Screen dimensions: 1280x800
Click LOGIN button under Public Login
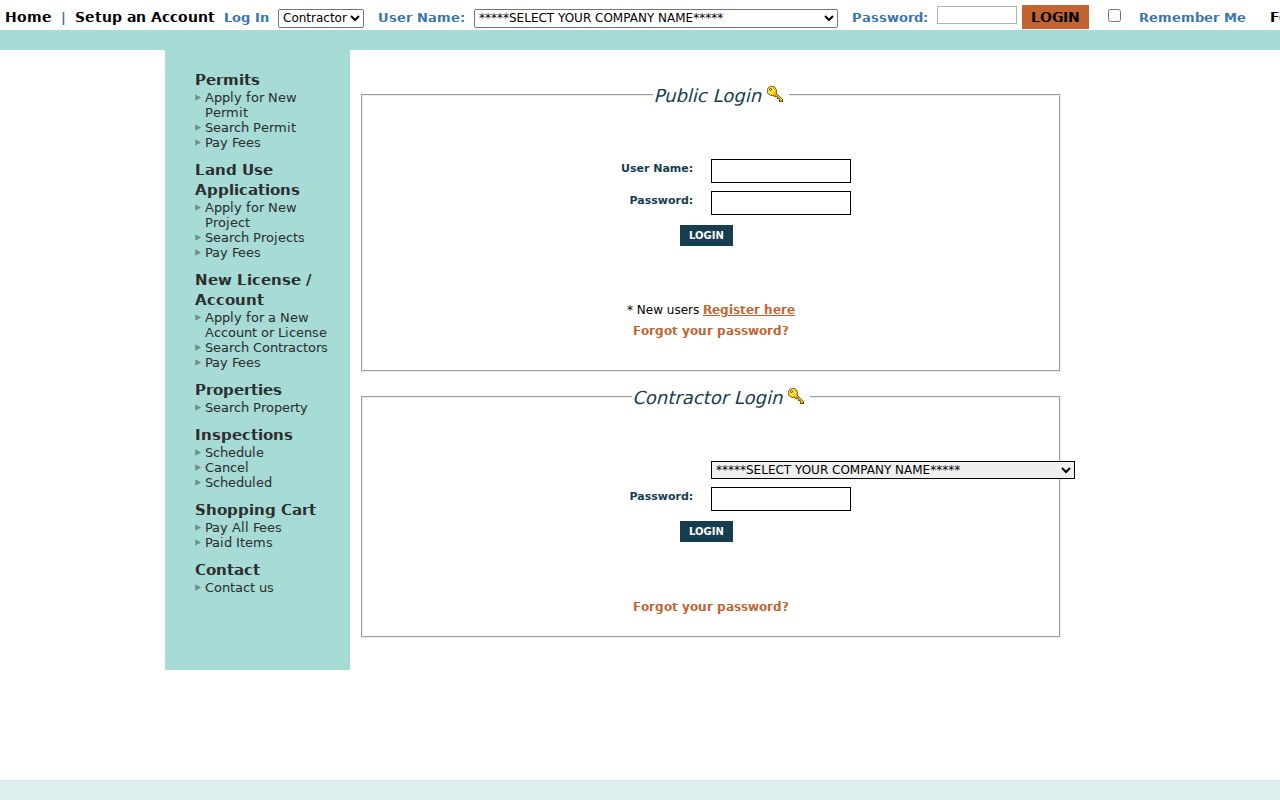tap(706, 235)
